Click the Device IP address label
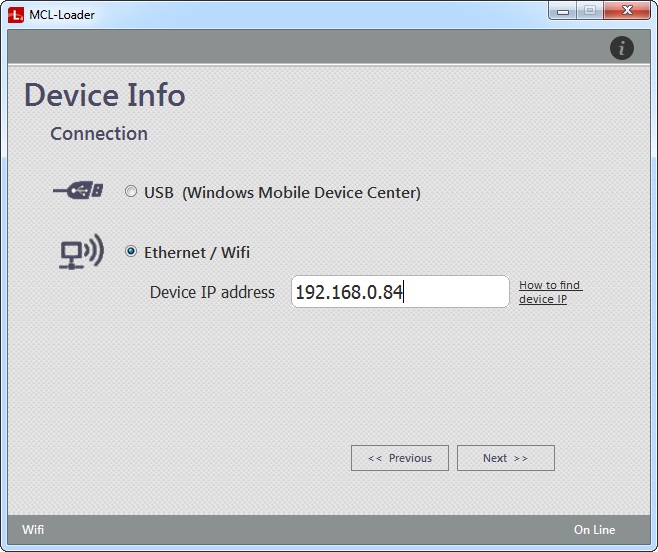 [x=212, y=292]
